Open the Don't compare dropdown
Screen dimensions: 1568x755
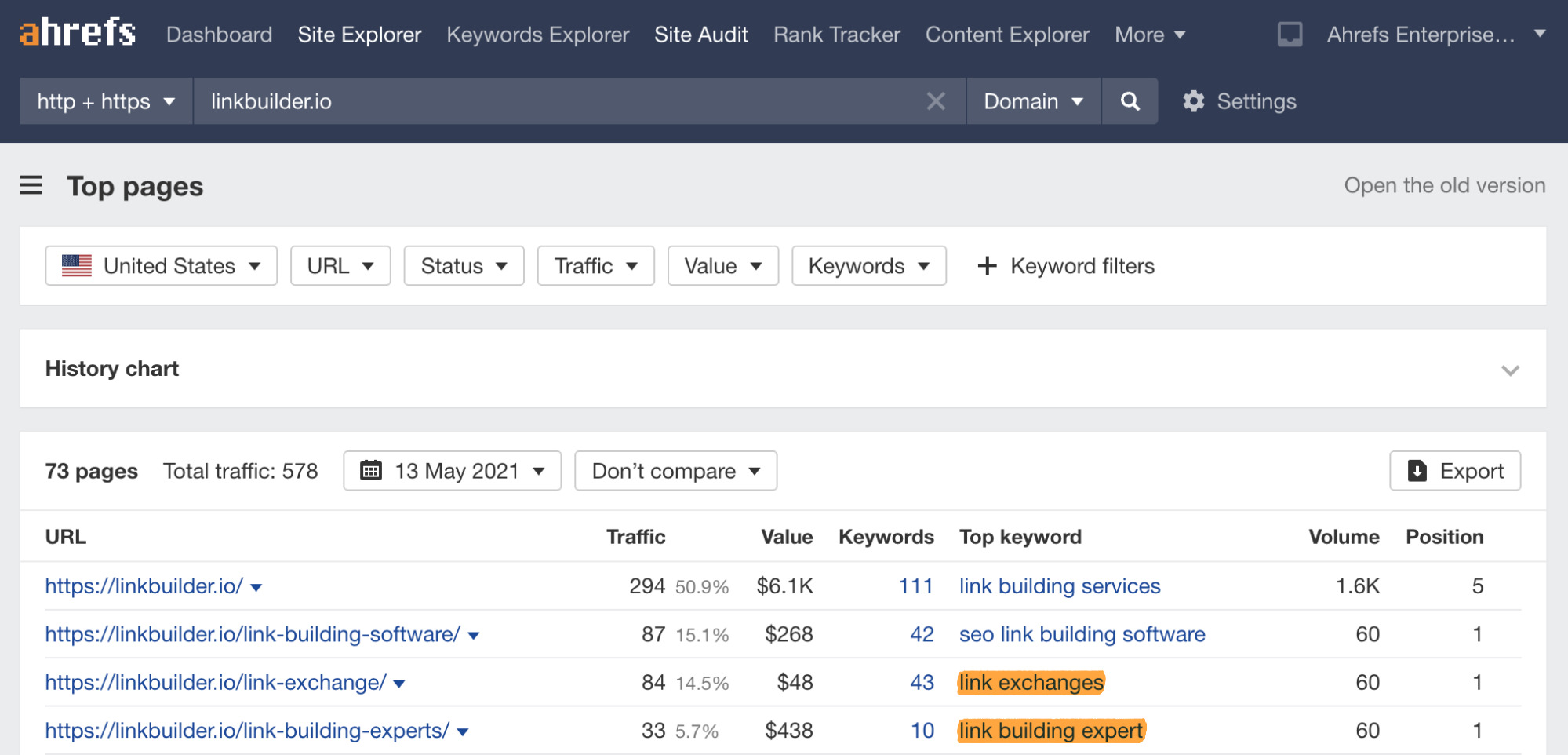(675, 471)
